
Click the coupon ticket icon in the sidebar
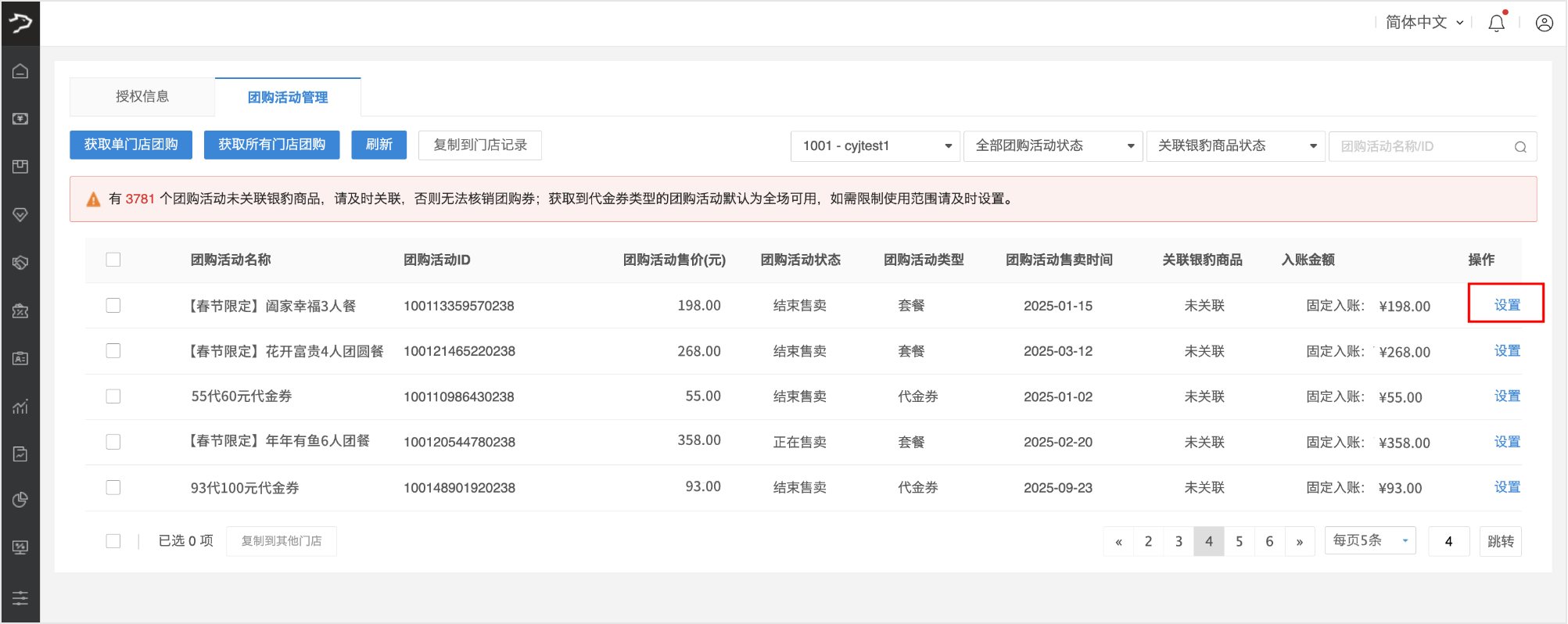pyautogui.click(x=20, y=310)
